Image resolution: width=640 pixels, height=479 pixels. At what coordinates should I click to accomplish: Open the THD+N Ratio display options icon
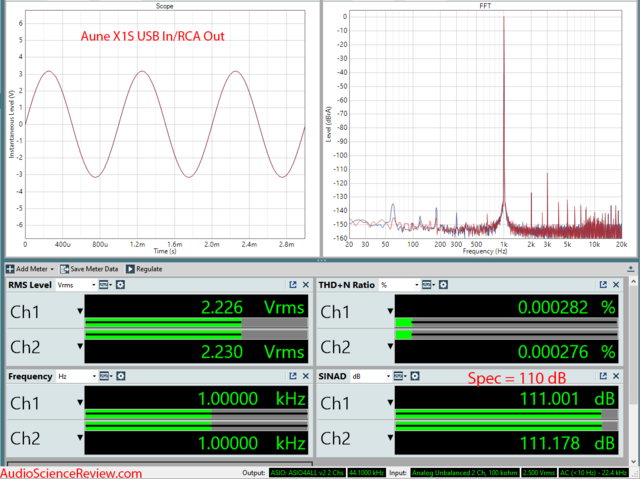pyautogui.click(x=428, y=285)
